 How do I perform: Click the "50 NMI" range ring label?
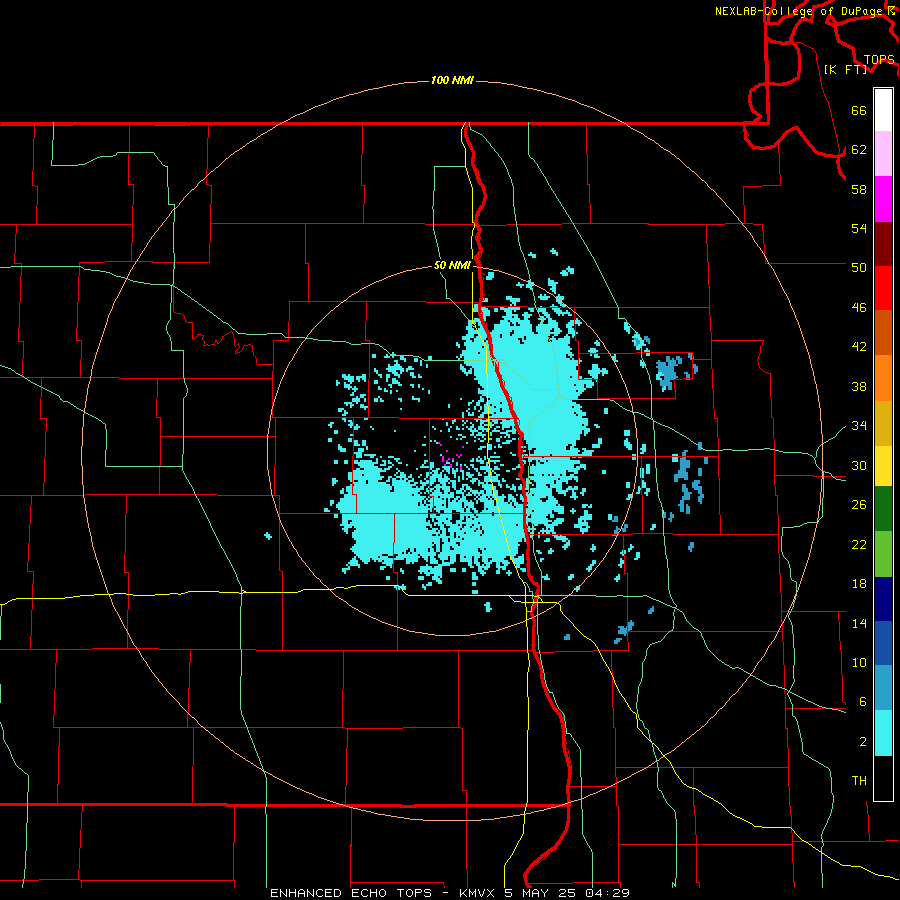[452, 265]
